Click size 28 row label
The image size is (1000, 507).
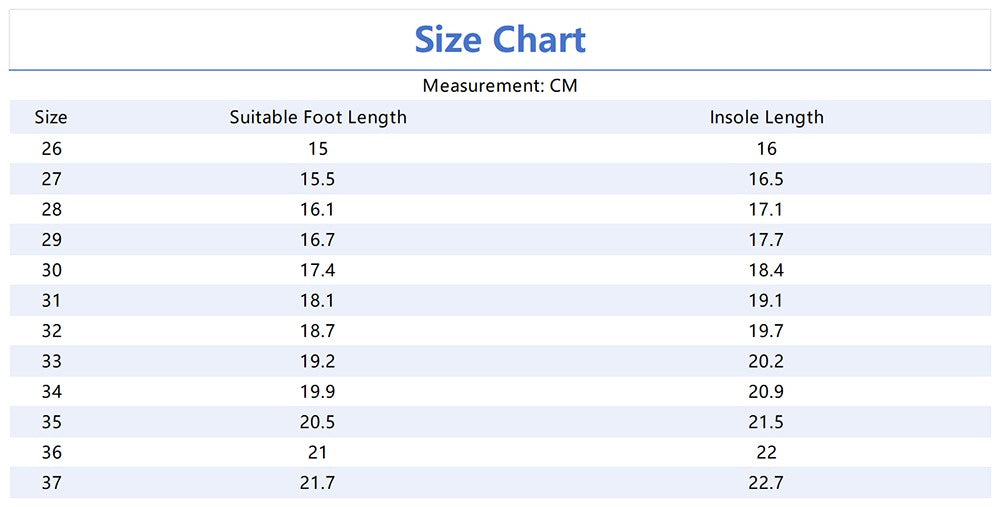click(51, 209)
